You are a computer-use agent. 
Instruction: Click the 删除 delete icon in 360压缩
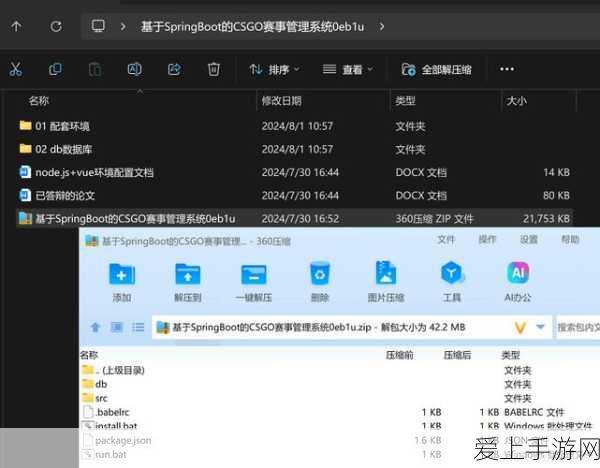[x=320, y=282]
